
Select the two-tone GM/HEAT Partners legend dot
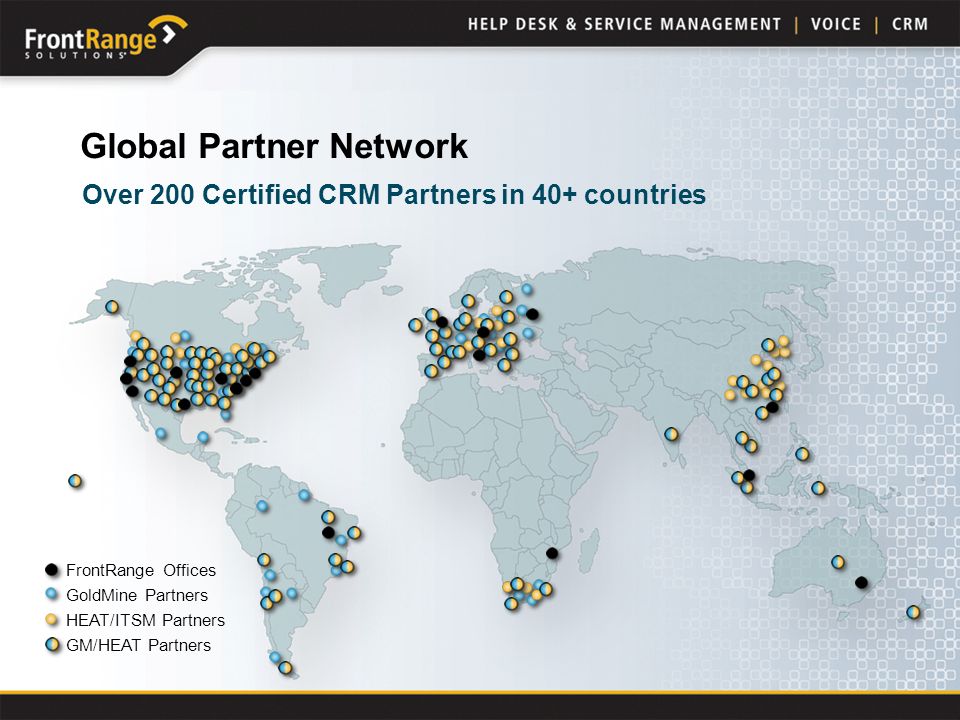coord(53,644)
